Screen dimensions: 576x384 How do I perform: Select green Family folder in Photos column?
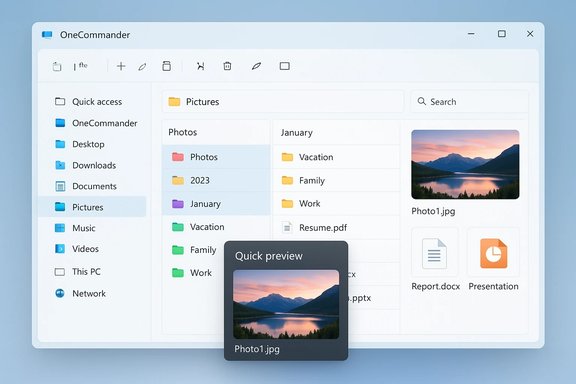194,250
